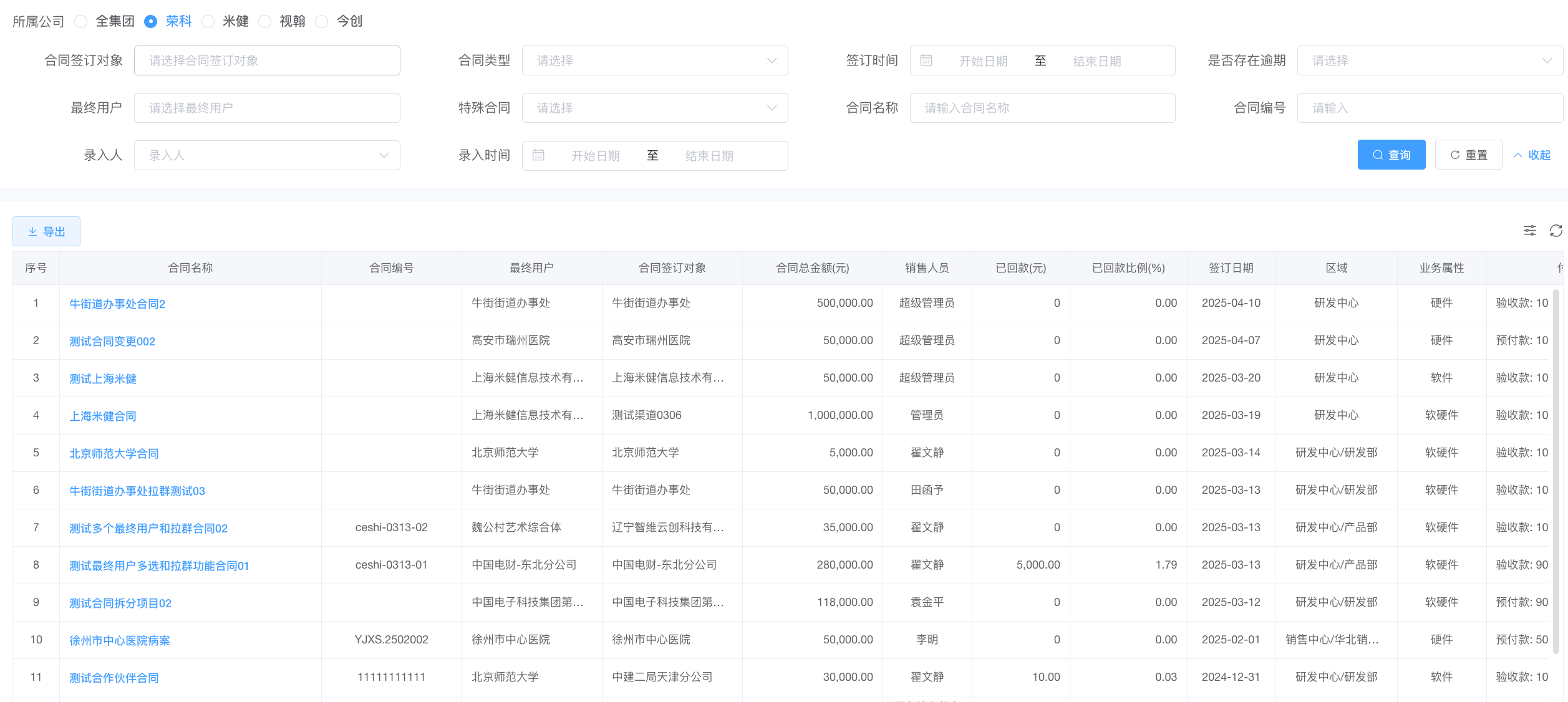Viewport: 1568px width, 702px height.
Task: Select the 全集团 company radio
Action: pos(81,22)
